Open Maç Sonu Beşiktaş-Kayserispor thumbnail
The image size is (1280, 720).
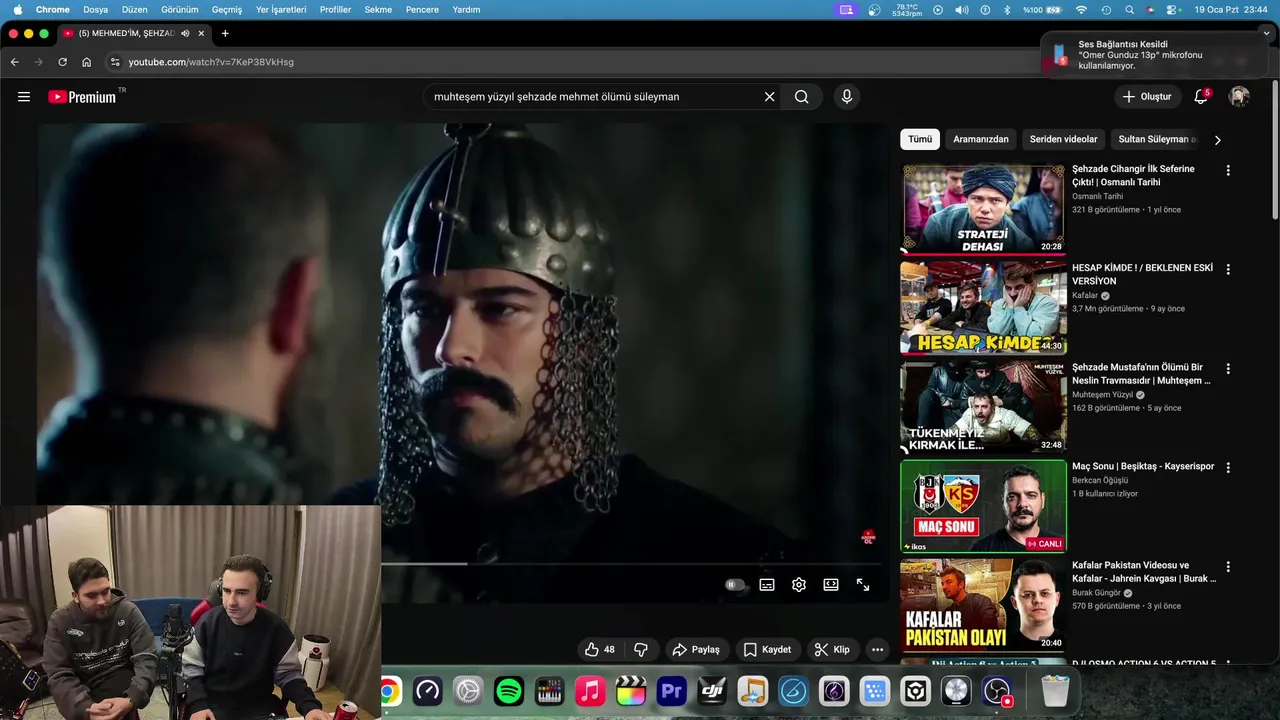coord(984,506)
